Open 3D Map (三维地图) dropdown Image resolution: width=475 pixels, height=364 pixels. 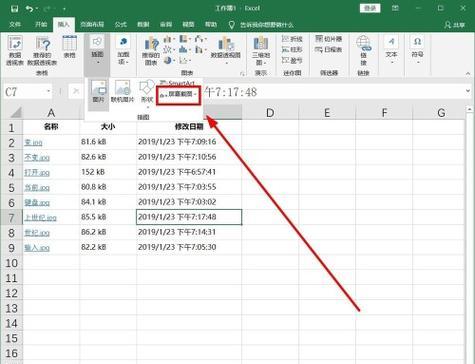260,51
